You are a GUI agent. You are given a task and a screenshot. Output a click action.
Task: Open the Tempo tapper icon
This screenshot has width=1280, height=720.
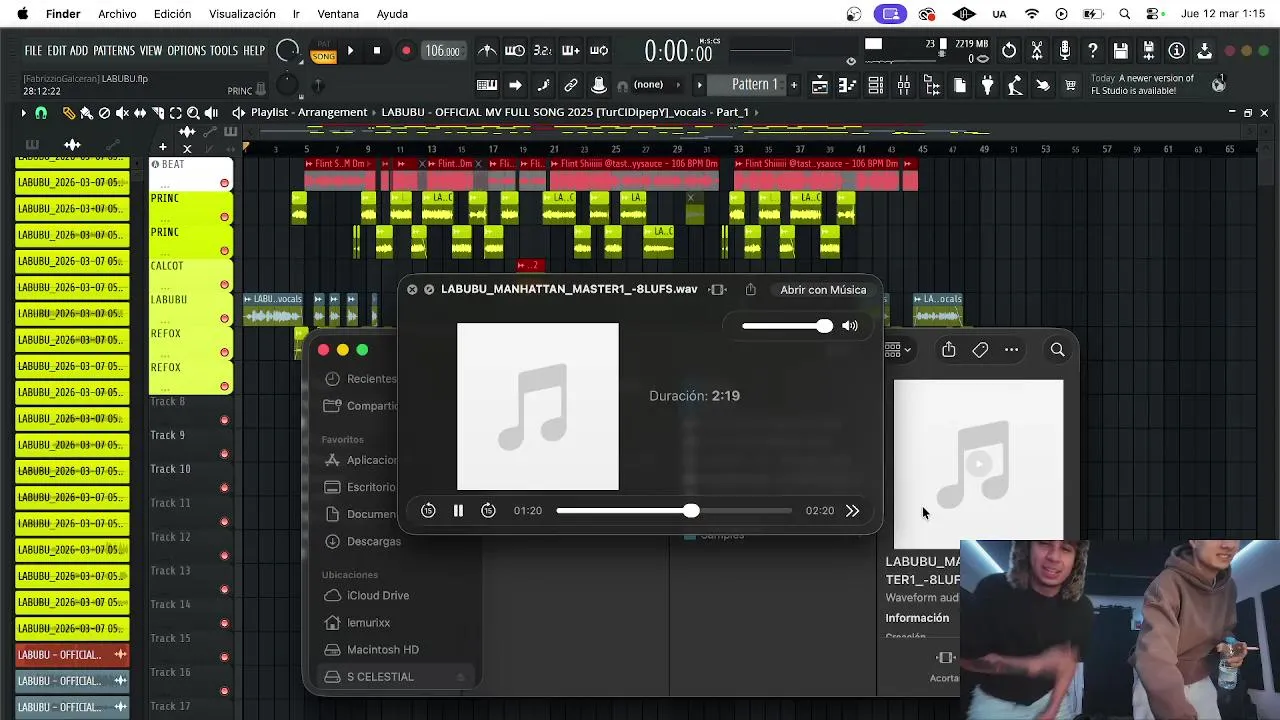click(x=1016, y=85)
